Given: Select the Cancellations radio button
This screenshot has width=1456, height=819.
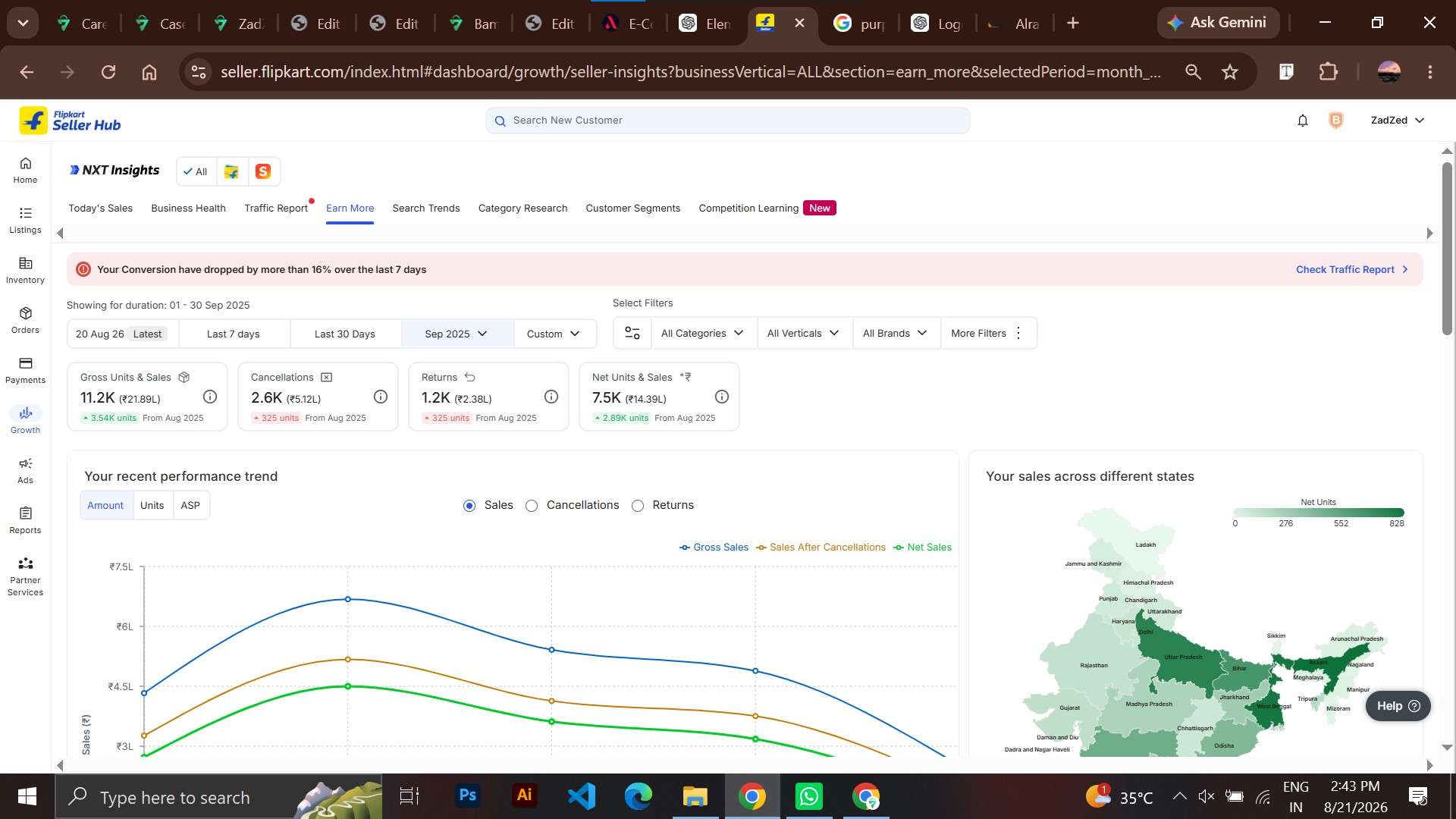Looking at the screenshot, I should pos(532,506).
